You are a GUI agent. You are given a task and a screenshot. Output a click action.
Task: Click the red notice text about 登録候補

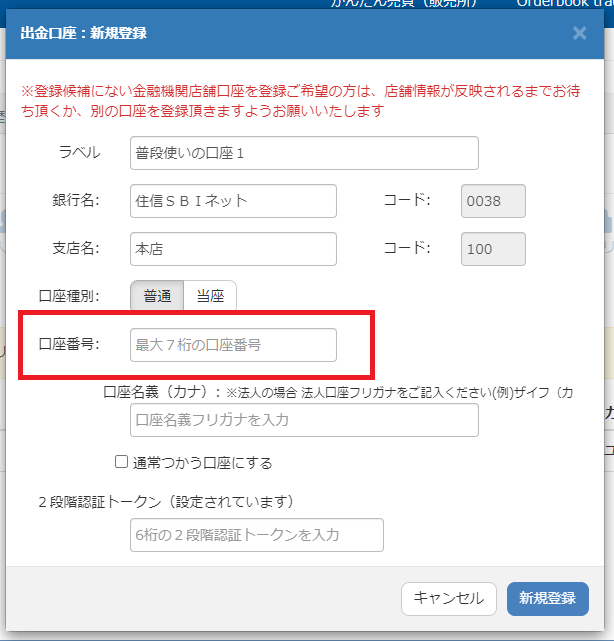[x=300, y=101]
